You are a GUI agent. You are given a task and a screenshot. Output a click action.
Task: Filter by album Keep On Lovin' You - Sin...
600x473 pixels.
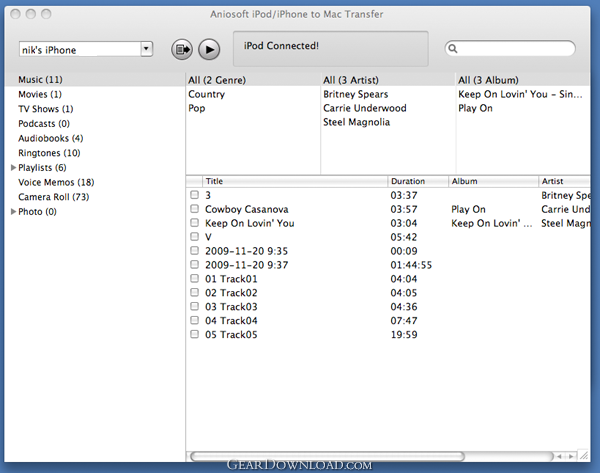520,94
